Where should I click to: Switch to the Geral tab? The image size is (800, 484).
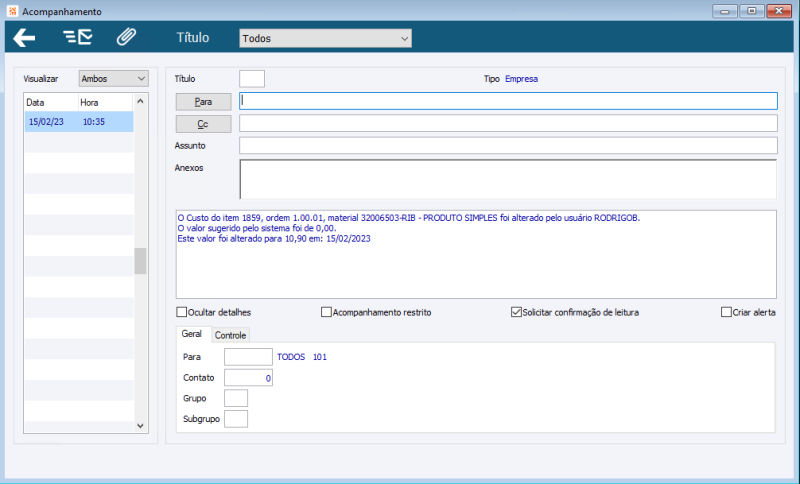point(192,334)
